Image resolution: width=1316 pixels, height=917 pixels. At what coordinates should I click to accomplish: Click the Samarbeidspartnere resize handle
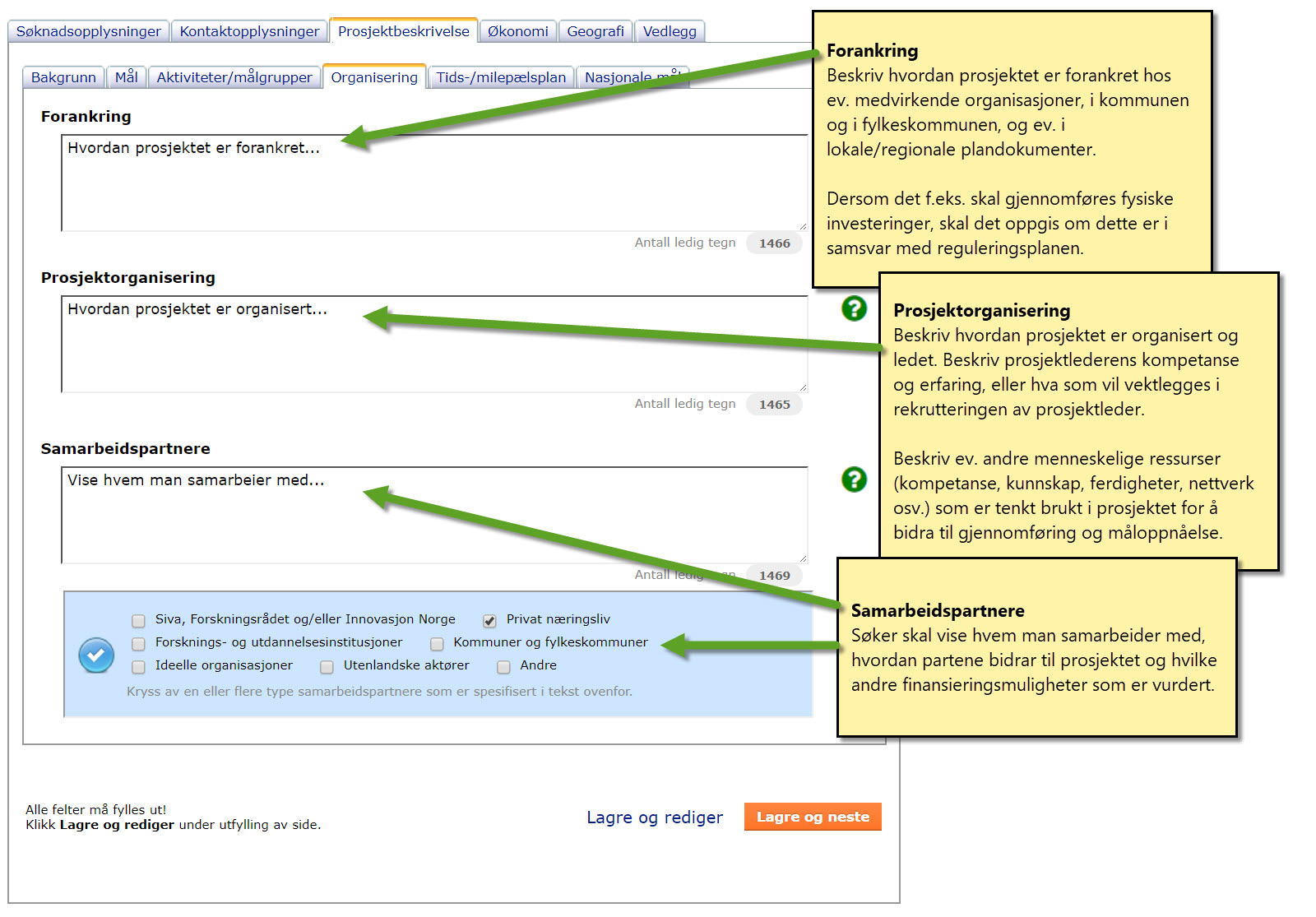click(802, 558)
